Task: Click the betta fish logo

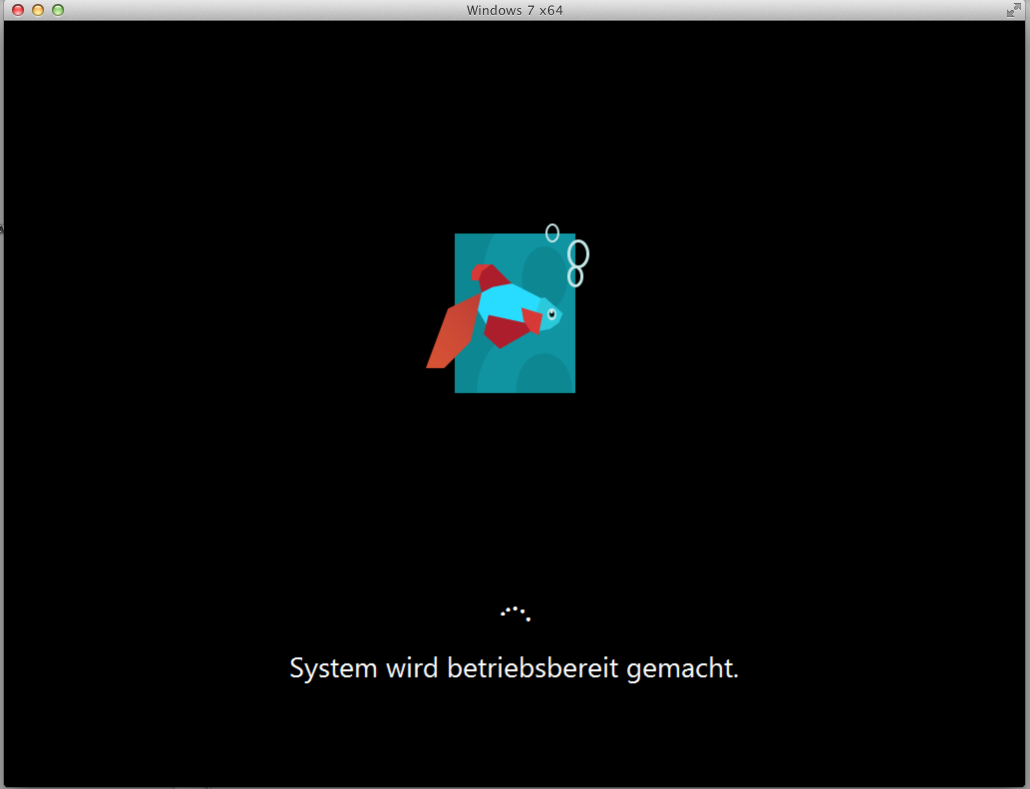Action: pyautogui.click(x=507, y=309)
